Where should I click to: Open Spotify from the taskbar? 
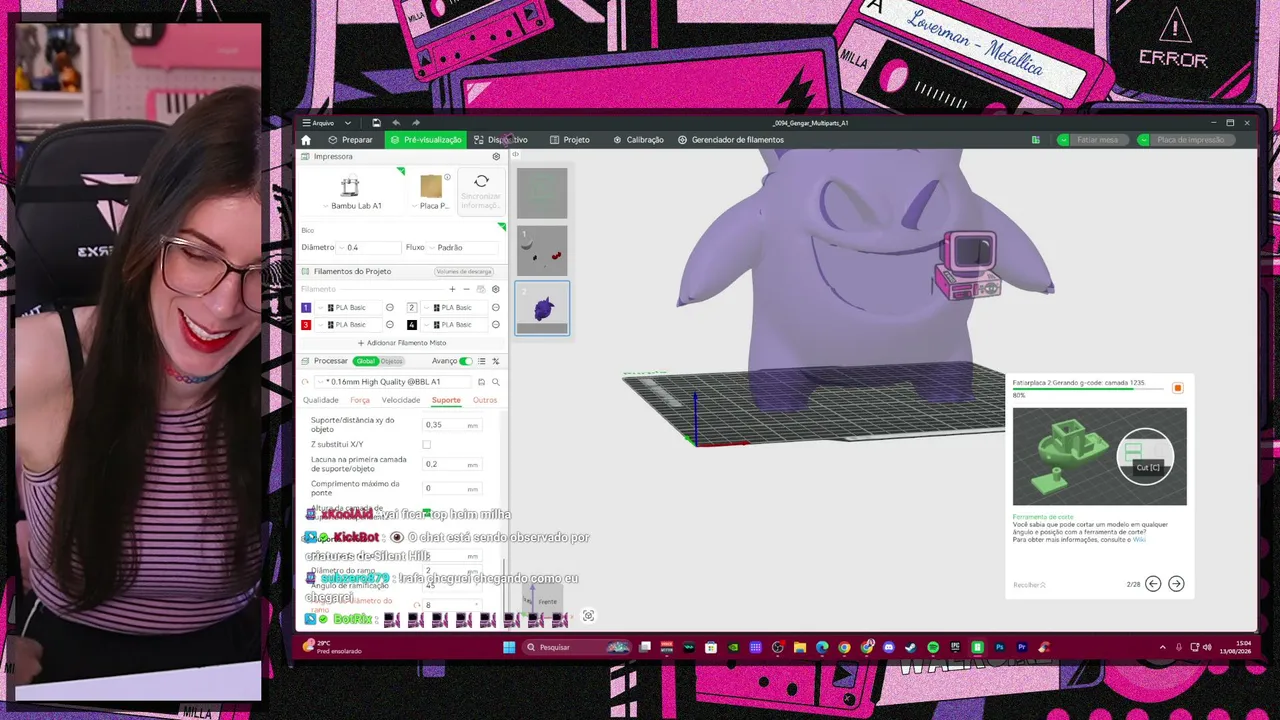point(933,647)
